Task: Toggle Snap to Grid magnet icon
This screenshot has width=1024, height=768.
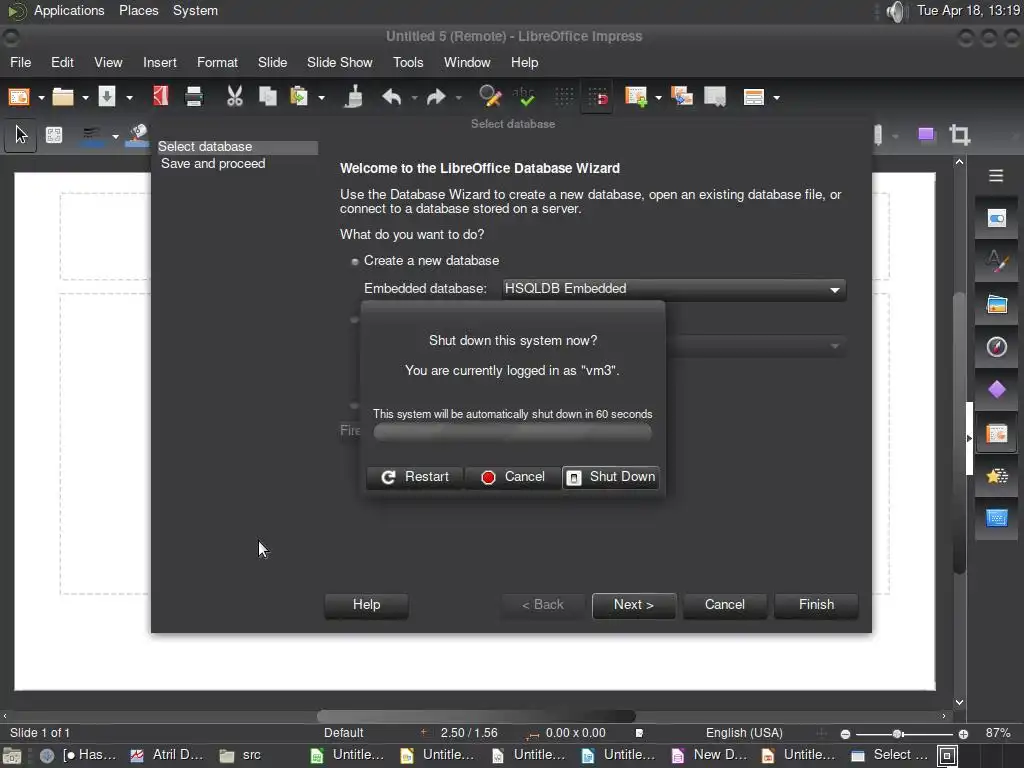Action: tap(598, 97)
